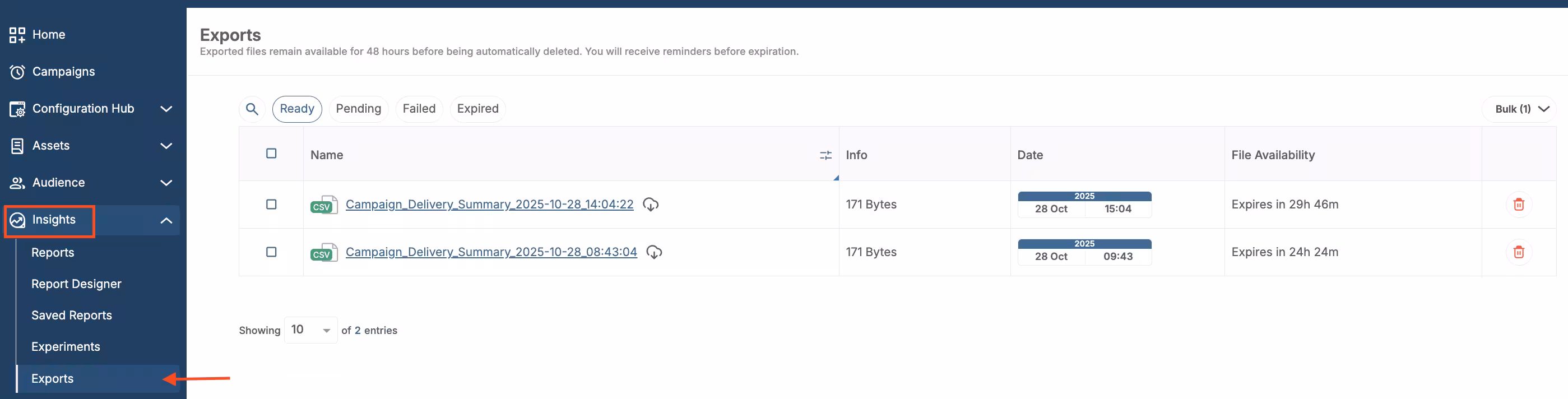Delete the export expiring in 29h 46m
Viewport: 1568px width, 399px height.
1518,205
